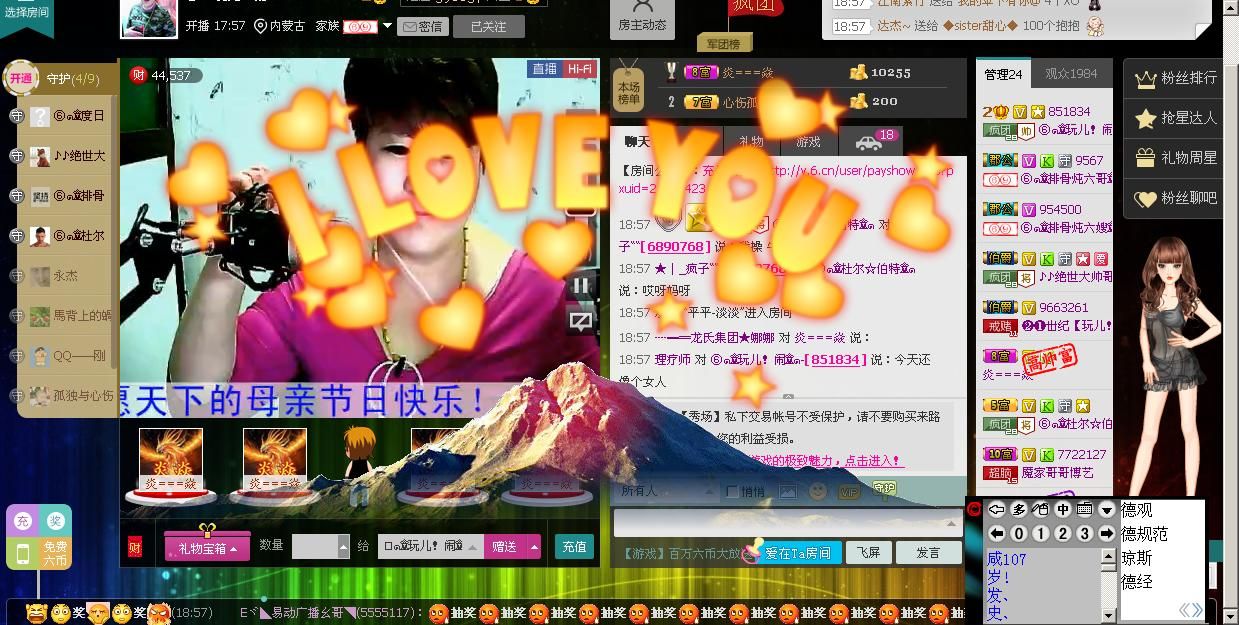Screen dimensions: 1239x625
Task: Toggle the 悄悄 whisper checkbox
Action: tap(732, 491)
